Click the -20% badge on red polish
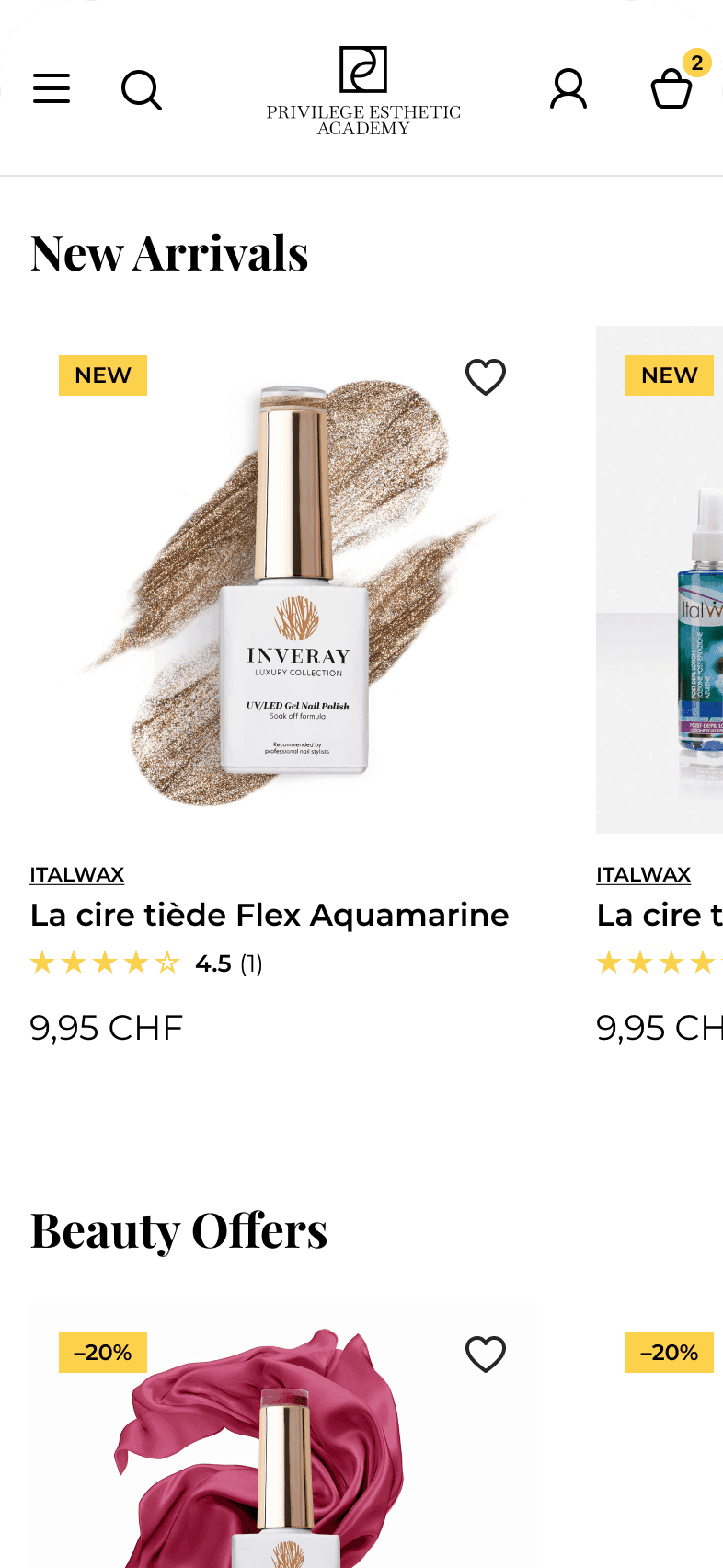 103,1353
